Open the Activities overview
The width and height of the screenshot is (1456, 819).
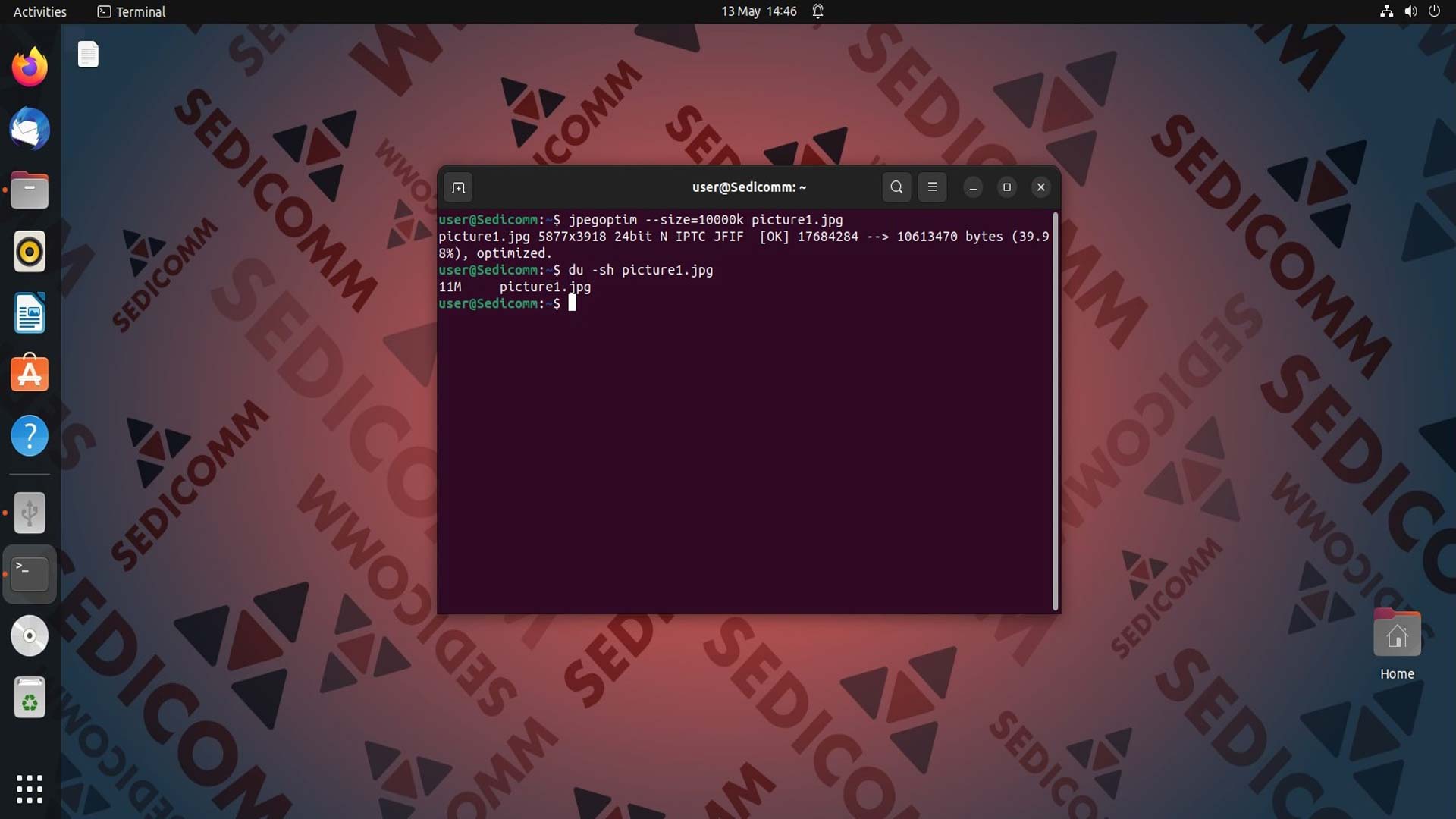[x=40, y=11]
